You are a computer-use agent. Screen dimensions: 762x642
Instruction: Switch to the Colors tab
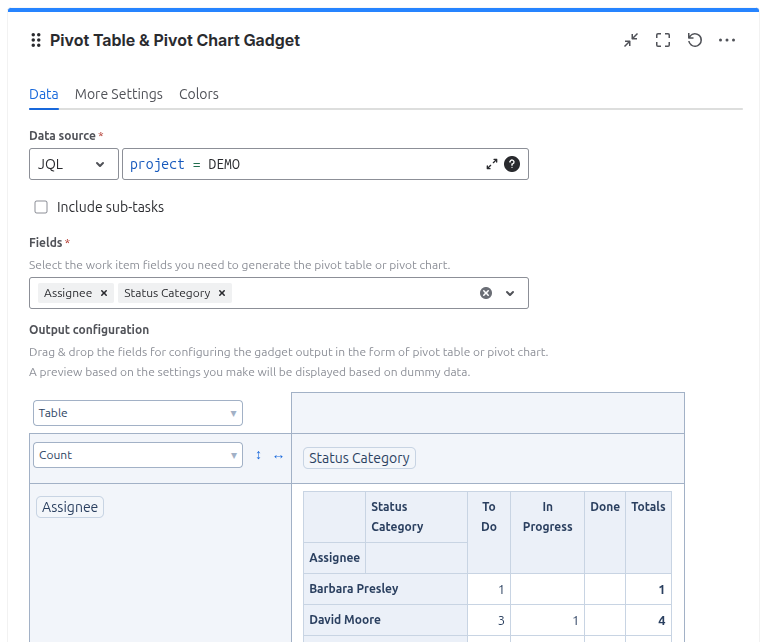tap(199, 94)
